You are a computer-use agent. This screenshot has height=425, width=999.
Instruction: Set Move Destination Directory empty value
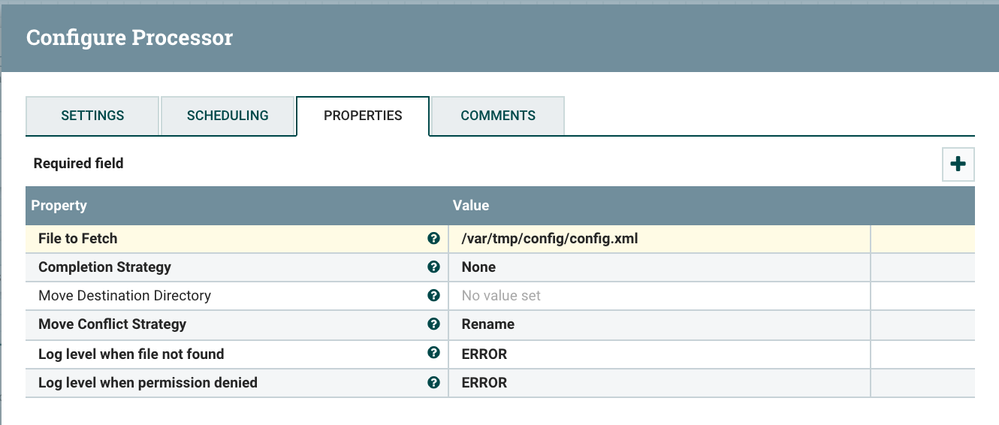[x=500, y=296]
